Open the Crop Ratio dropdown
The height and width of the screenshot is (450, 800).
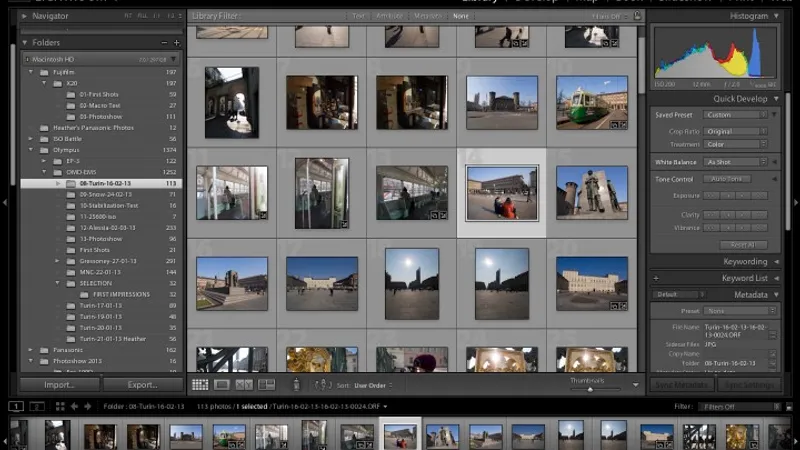point(735,132)
